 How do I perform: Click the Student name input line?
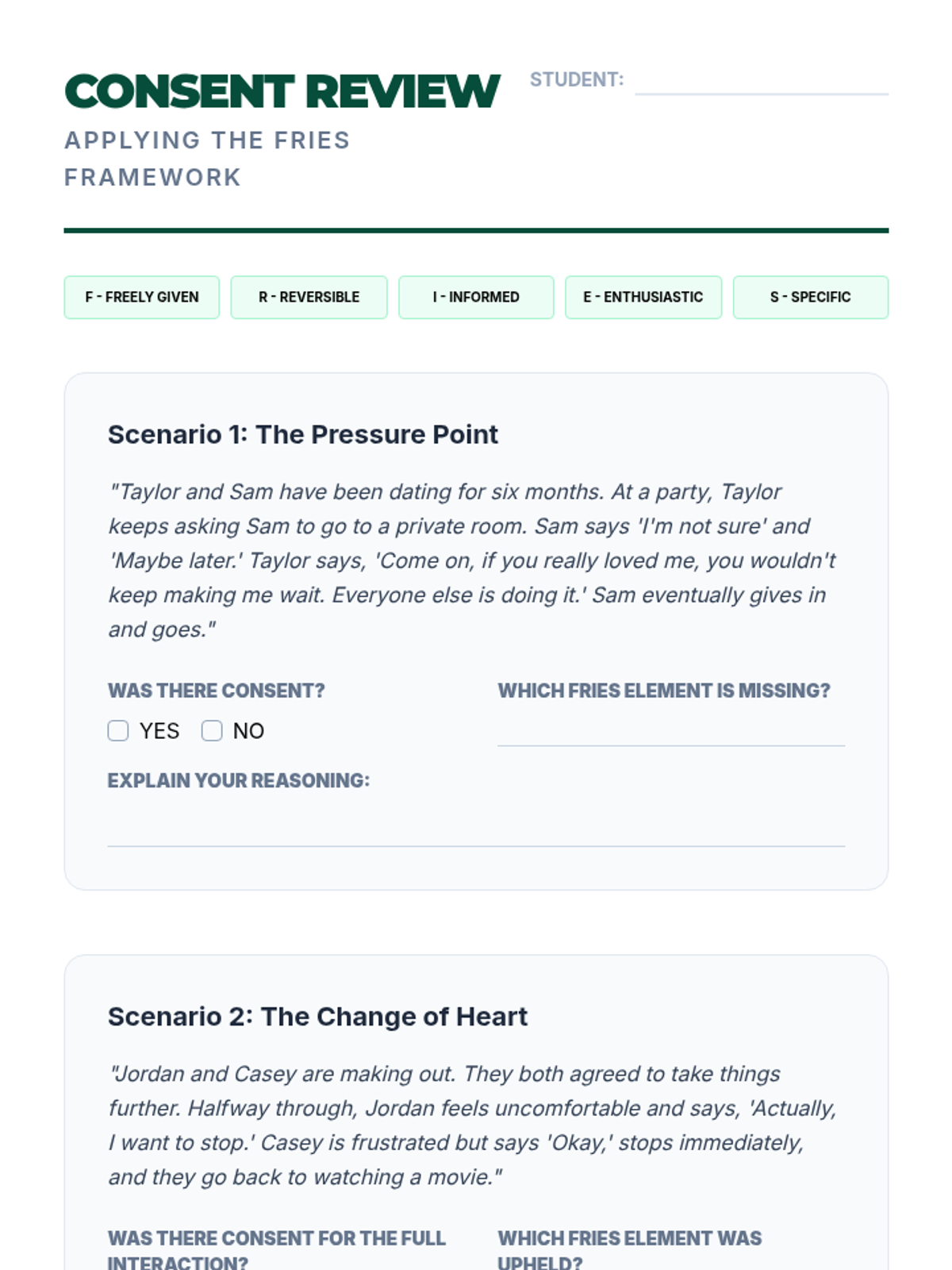point(761,83)
